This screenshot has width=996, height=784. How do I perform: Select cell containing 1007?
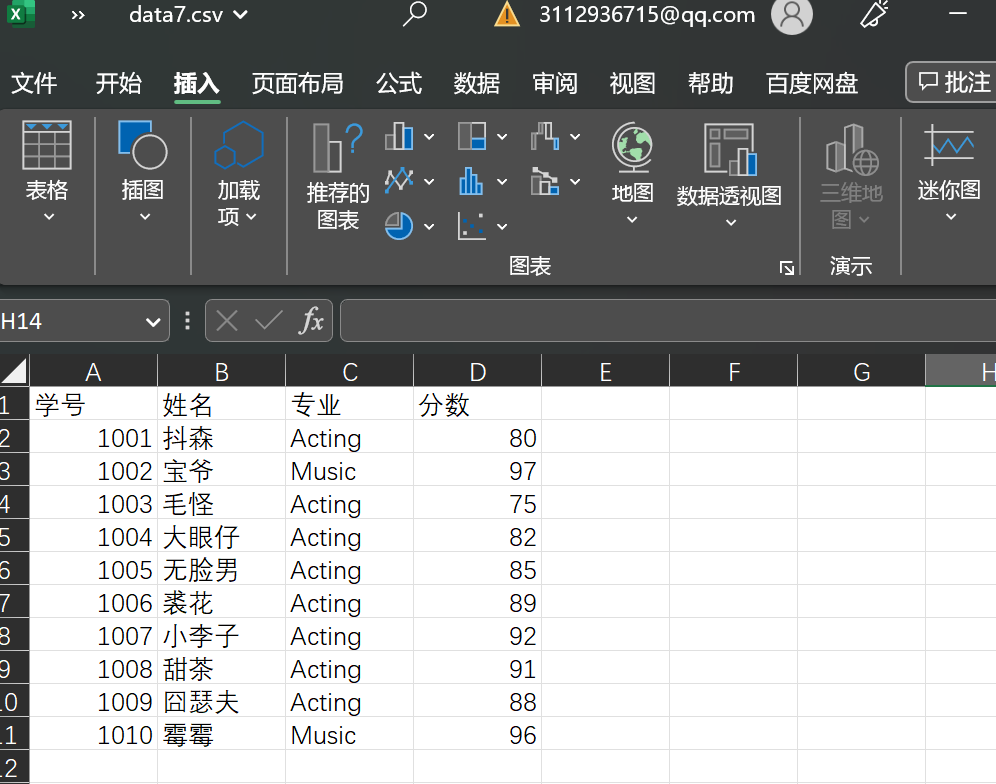[93, 635]
